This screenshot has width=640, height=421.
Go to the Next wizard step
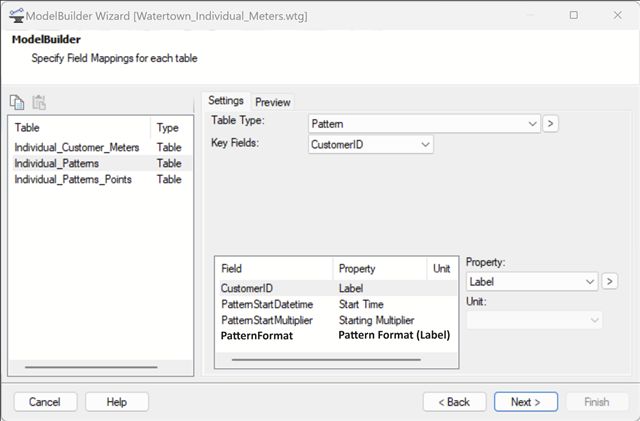tap(526, 402)
